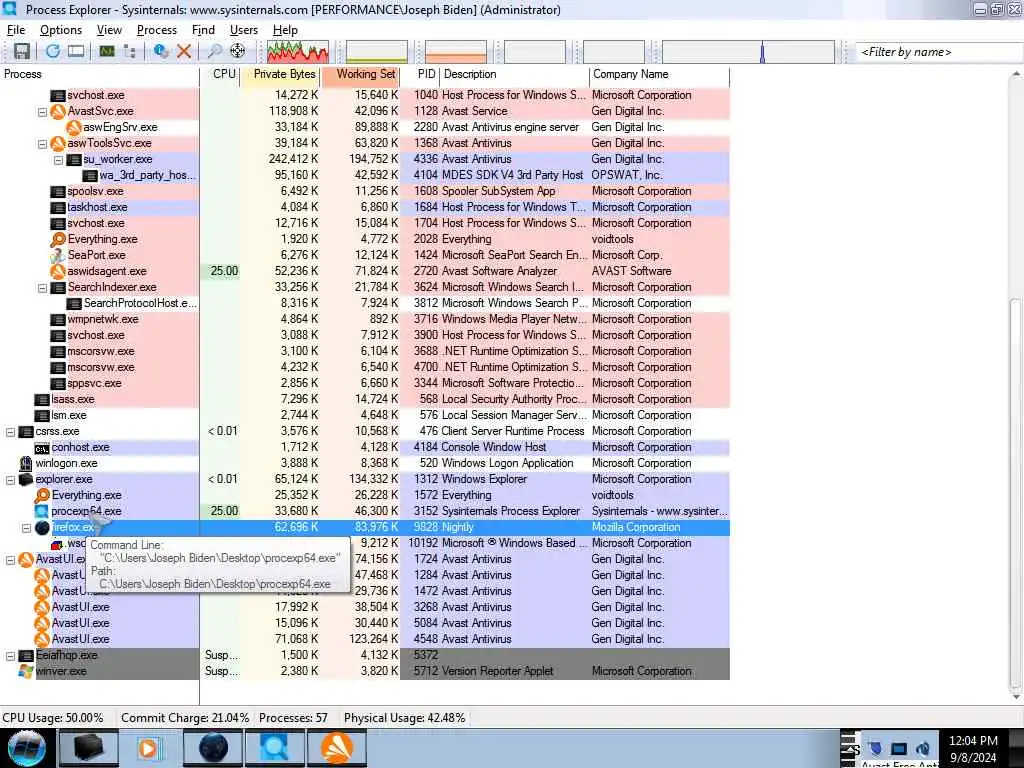Collapse the aswToolsSvc.exe tree node
The width and height of the screenshot is (1024, 768).
tap(42, 144)
